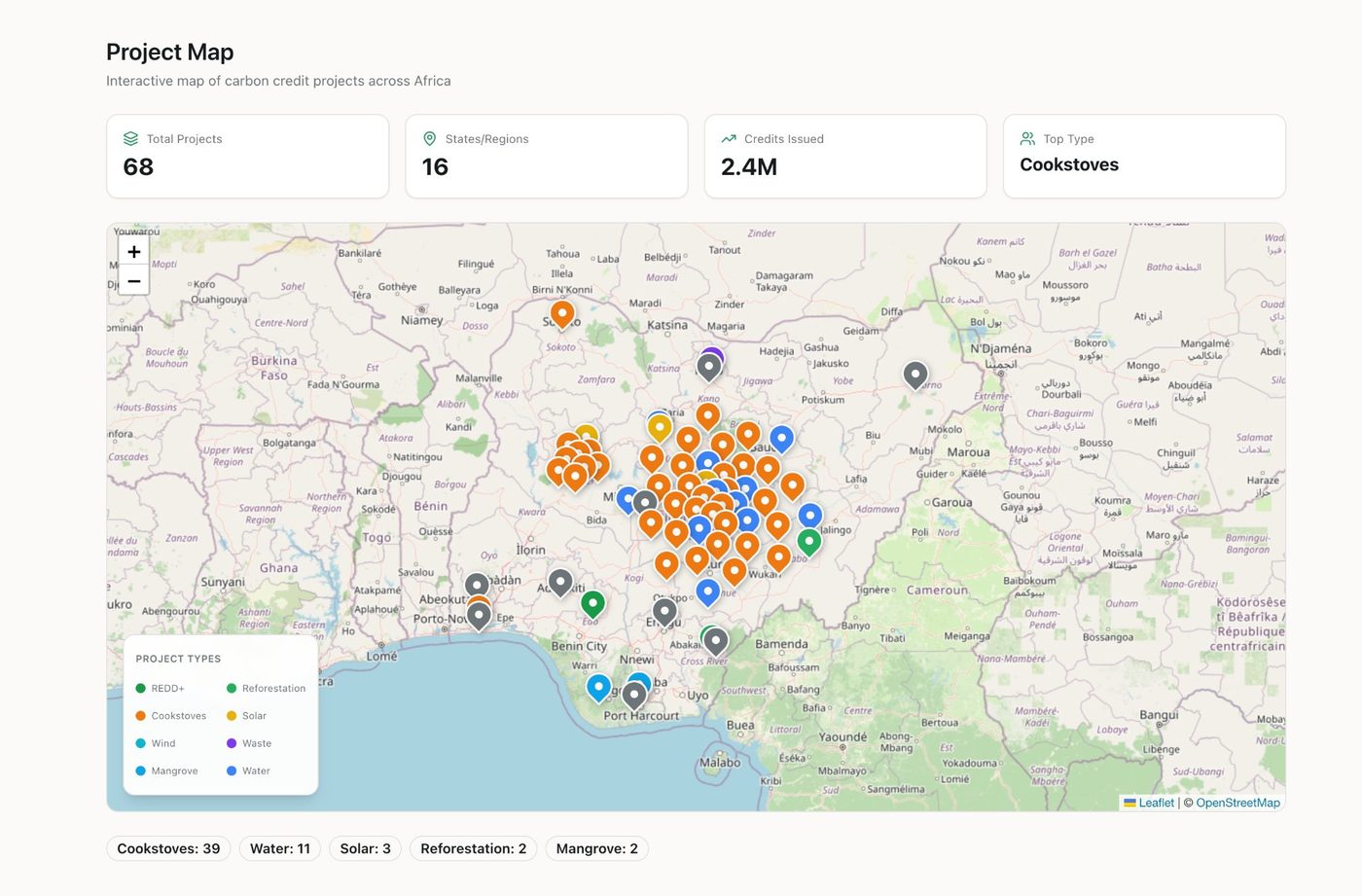Viewport: 1362px width, 896px height.
Task: Select the gray marker north of Kano
Action: point(709,367)
